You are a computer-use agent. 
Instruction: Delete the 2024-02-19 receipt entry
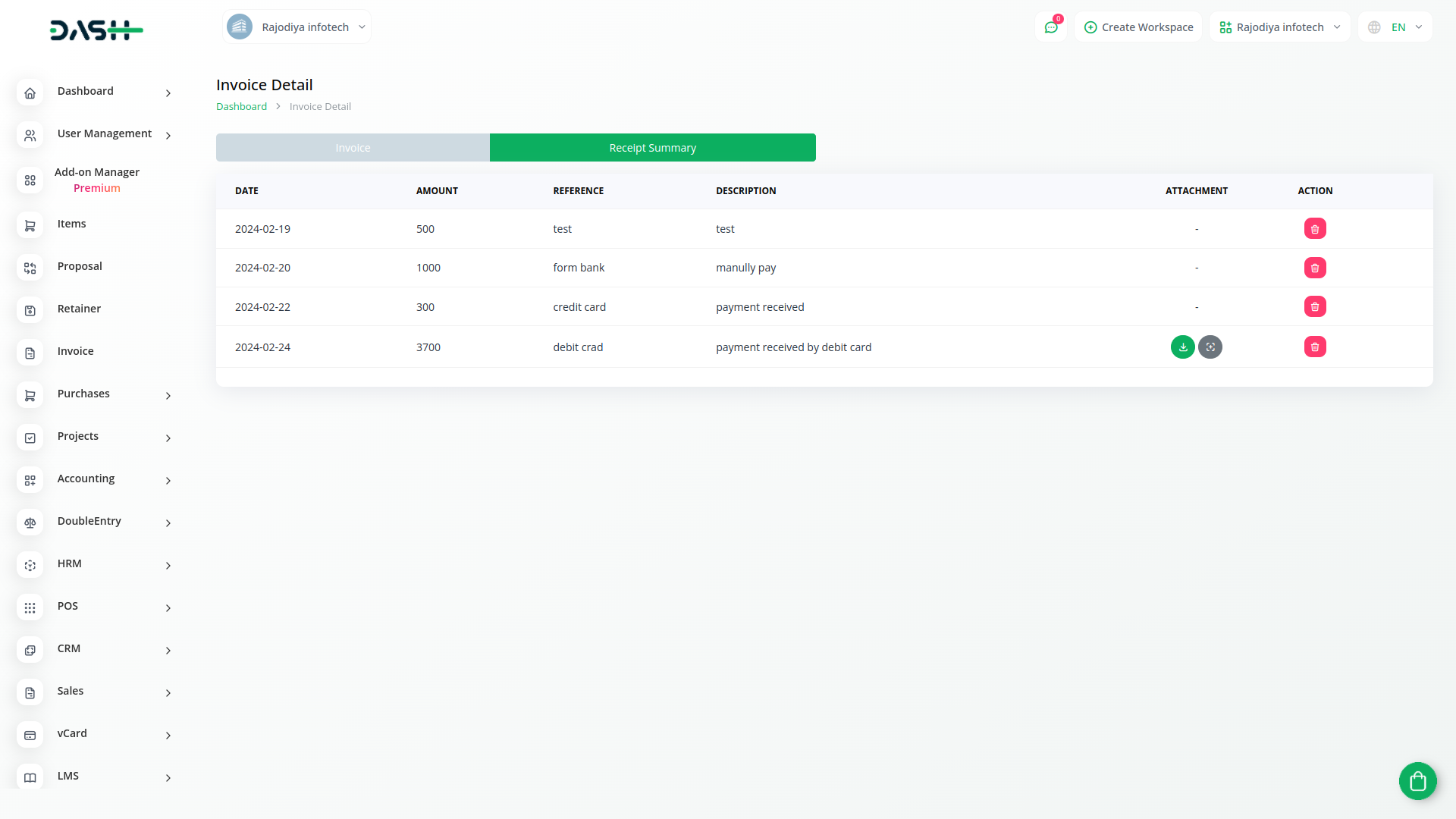click(1315, 229)
